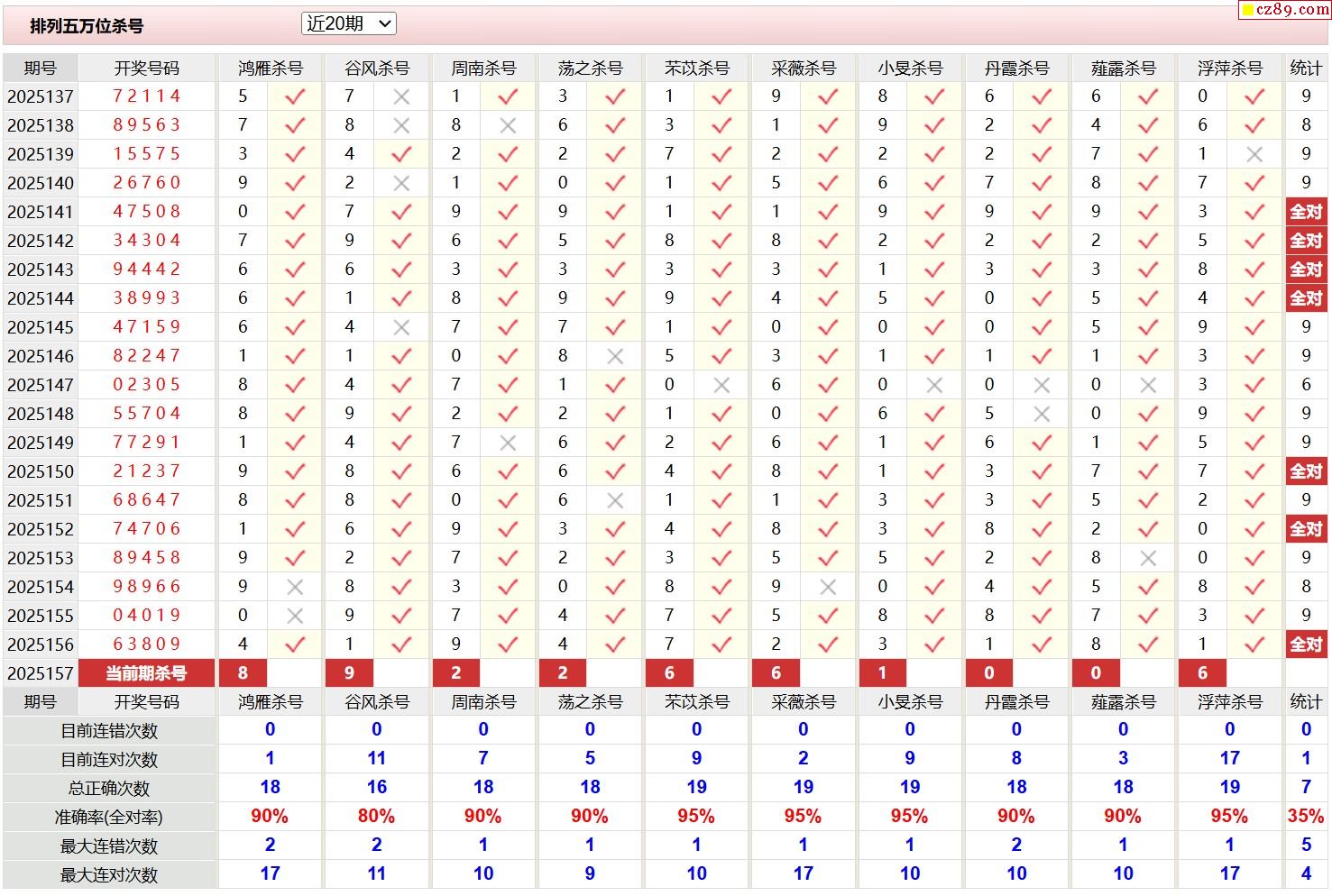Select period number 2025157
1332x896 pixels.
(41, 674)
